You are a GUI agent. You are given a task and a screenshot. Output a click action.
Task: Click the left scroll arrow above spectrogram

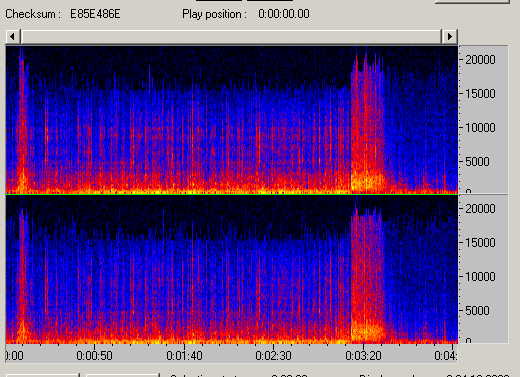[x=13, y=36]
